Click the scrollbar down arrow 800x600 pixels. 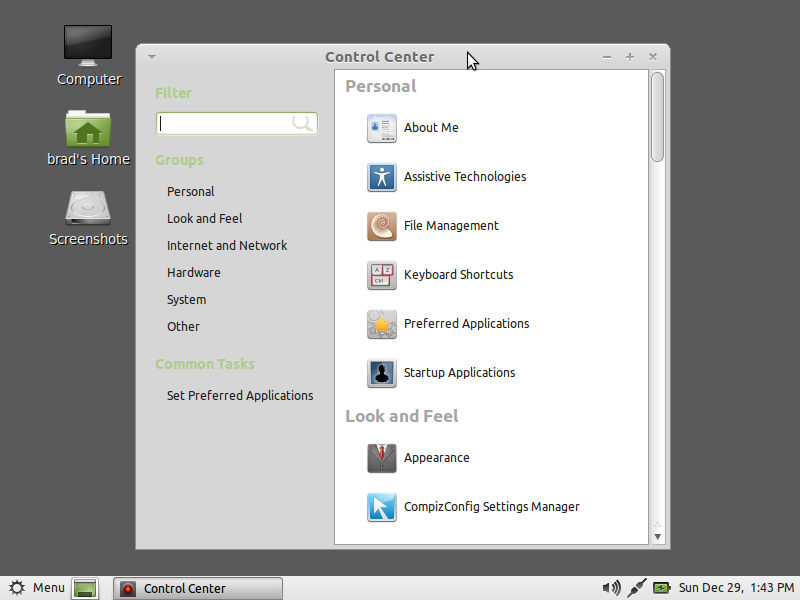coord(657,537)
